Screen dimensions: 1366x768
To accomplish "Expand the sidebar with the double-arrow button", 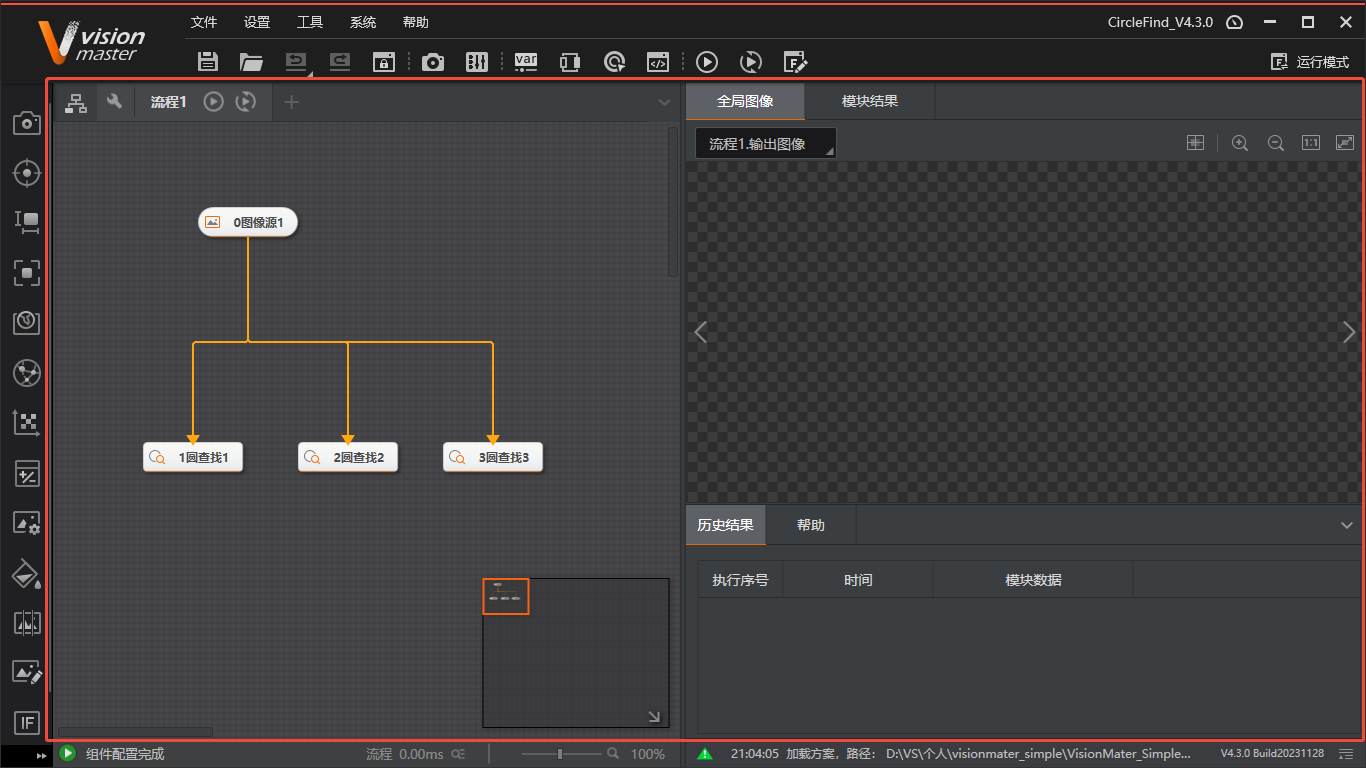I will pyautogui.click(x=41, y=756).
